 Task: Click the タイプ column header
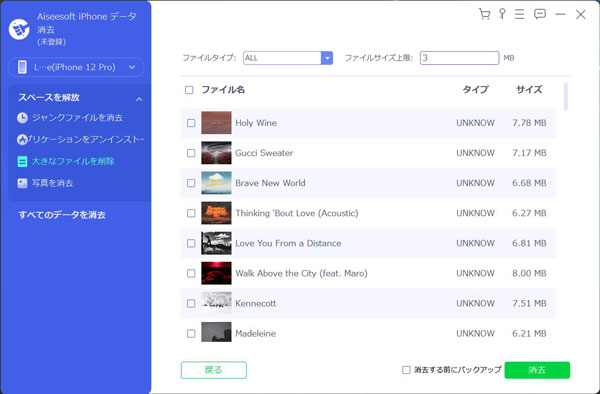point(475,90)
